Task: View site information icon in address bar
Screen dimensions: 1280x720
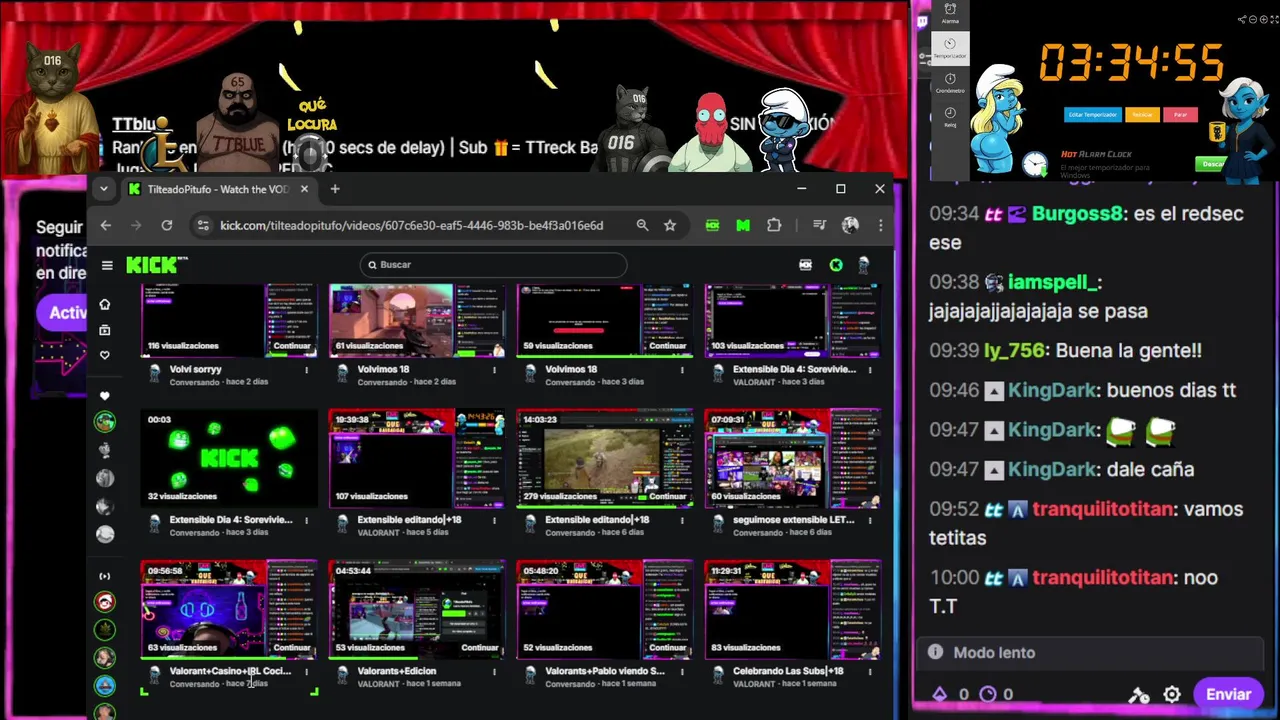Action: pos(203,226)
